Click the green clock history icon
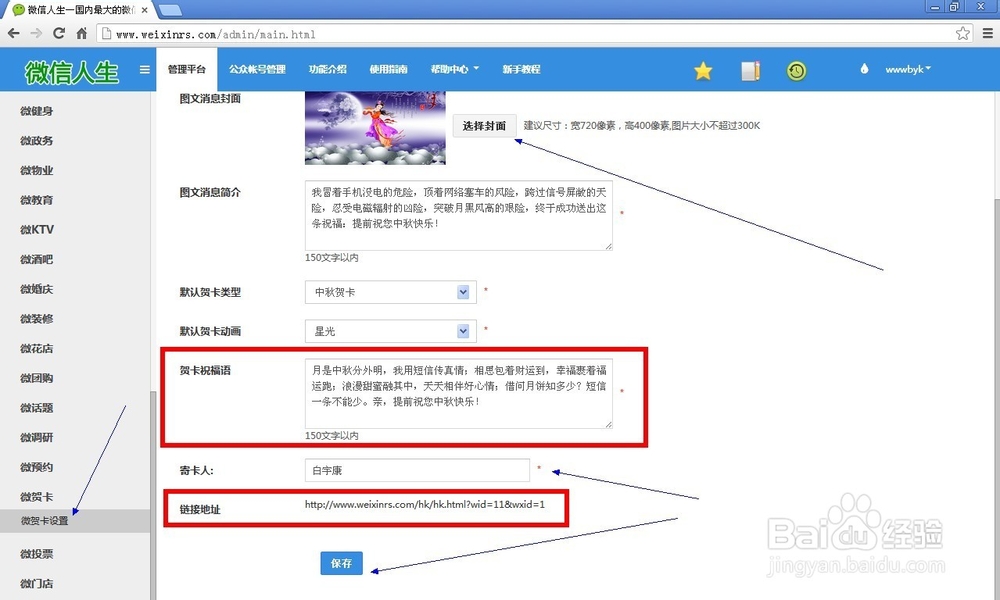This screenshot has height=600, width=1000. (797, 70)
